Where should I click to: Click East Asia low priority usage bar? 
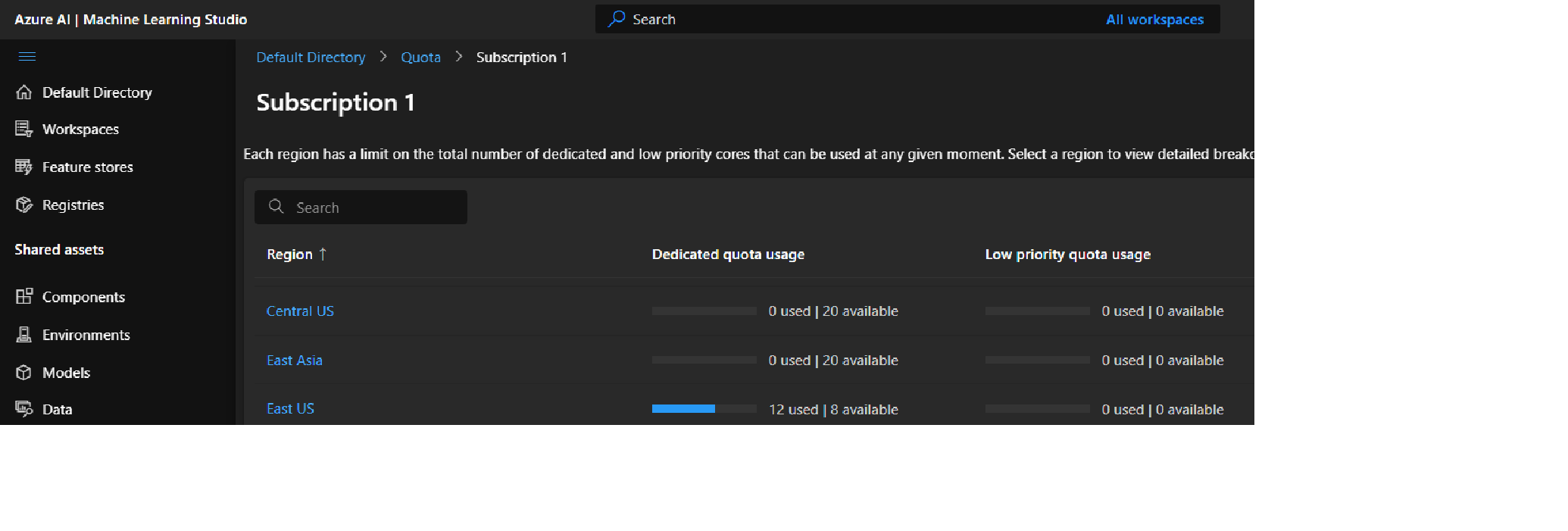tap(1037, 360)
